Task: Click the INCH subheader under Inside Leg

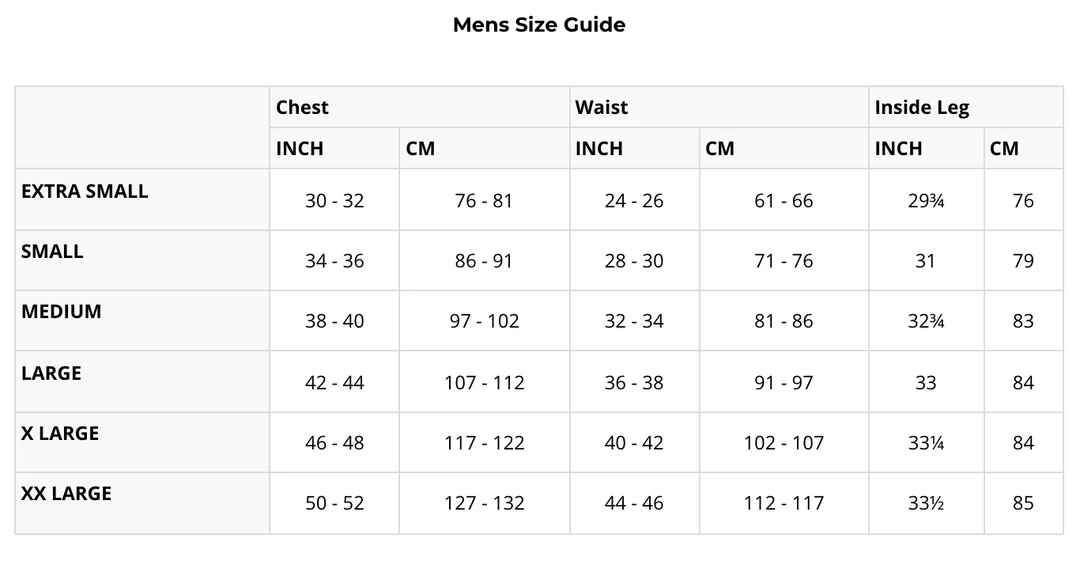Action: 898,149
